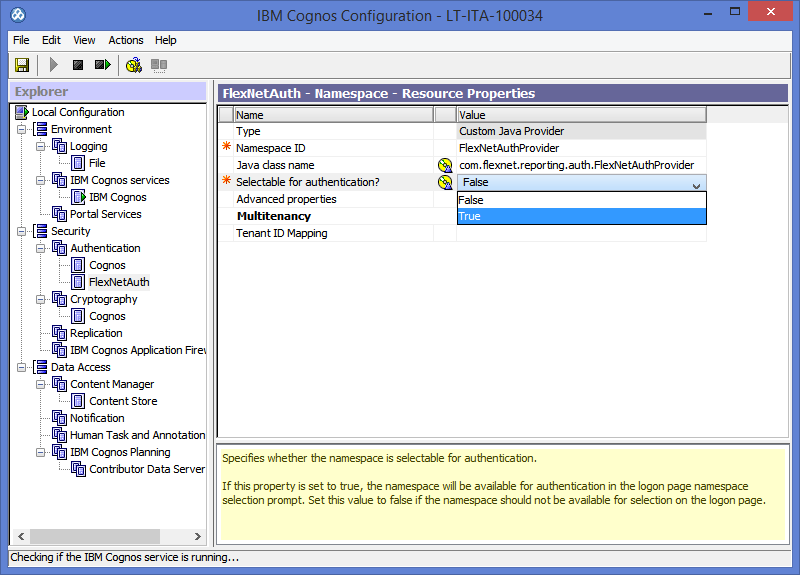
Task: Click the Local Configuration root icon
Action: pyautogui.click(x=22, y=112)
